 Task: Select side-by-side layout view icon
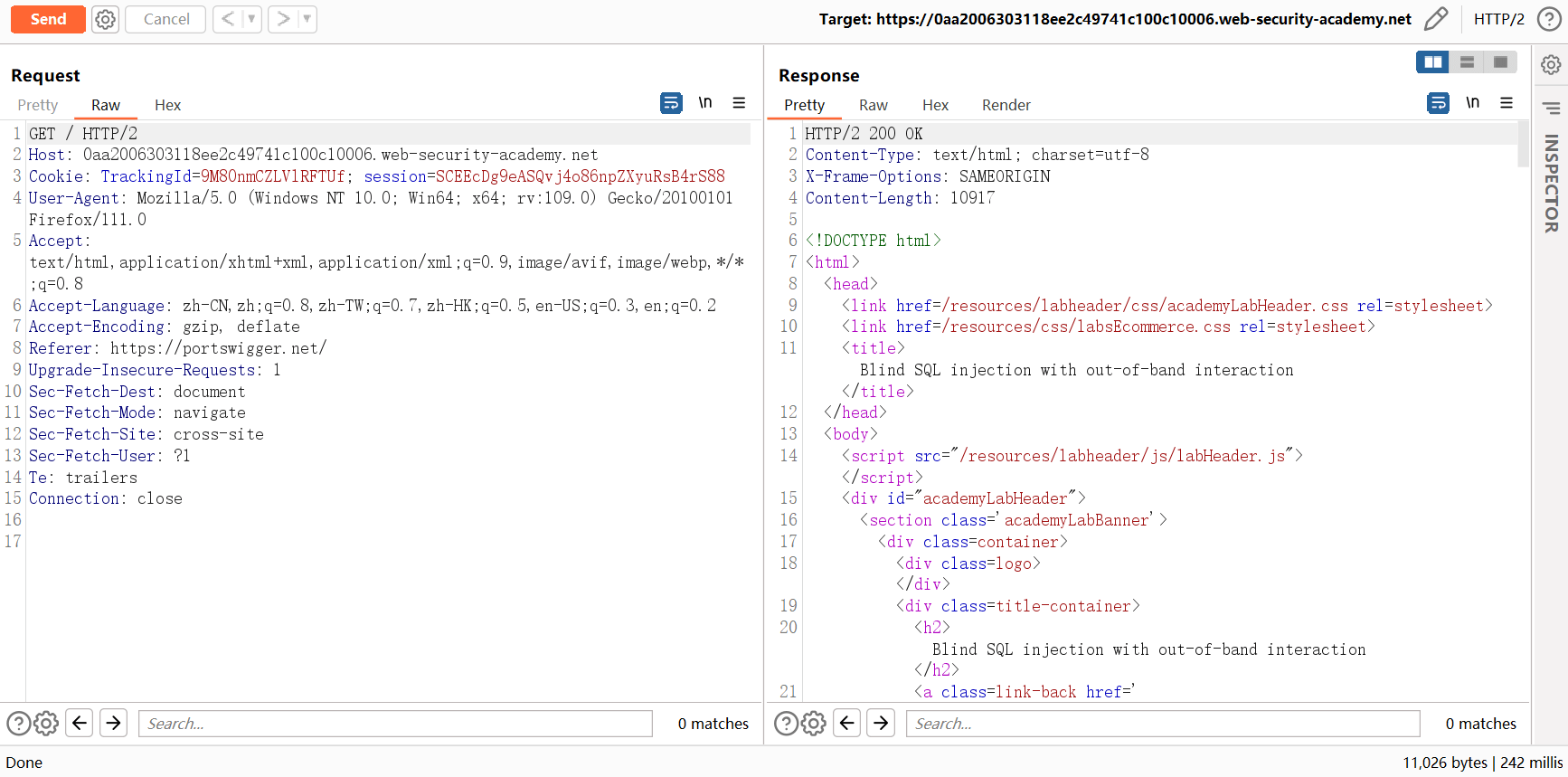[x=1433, y=62]
